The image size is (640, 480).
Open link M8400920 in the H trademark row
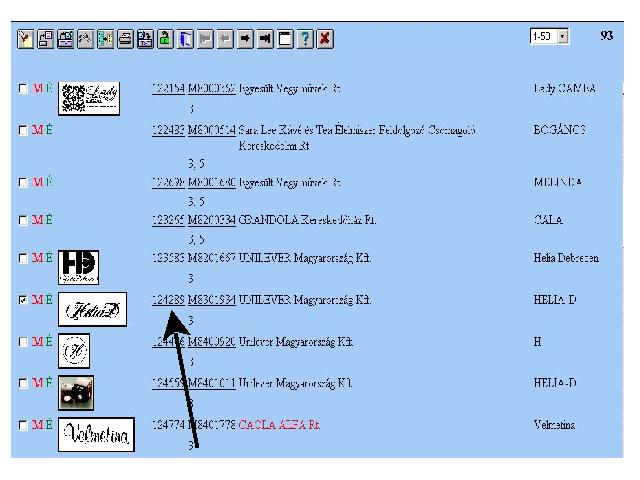pyautogui.click(x=211, y=342)
